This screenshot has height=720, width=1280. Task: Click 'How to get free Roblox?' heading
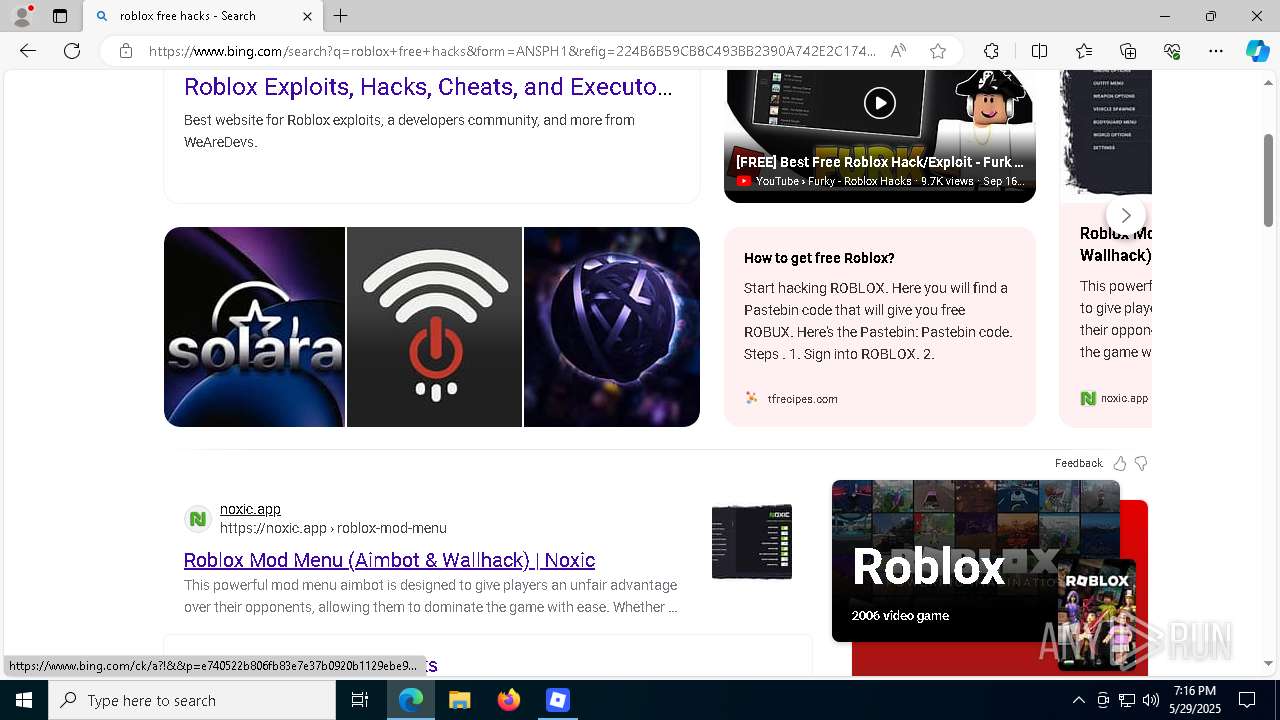tap(819, 258)
